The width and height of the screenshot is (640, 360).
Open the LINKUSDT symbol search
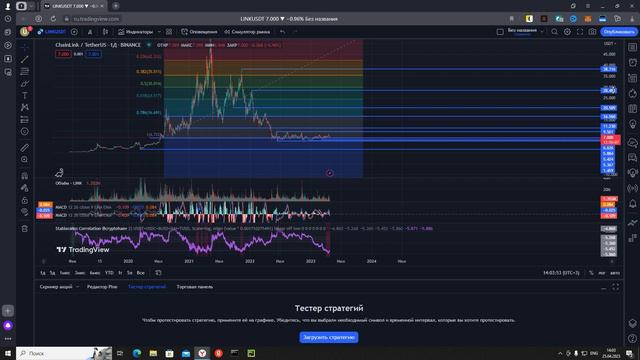[52, 31]
